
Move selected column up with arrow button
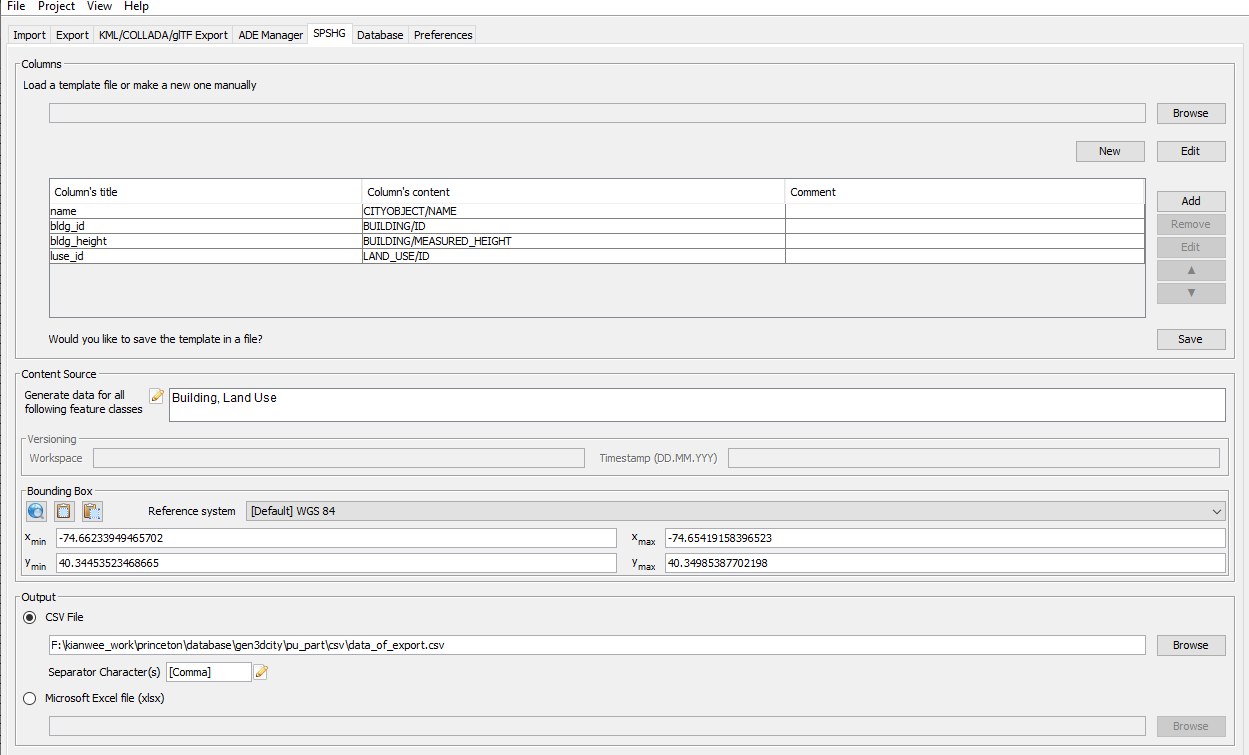(x=1191, y=270)
